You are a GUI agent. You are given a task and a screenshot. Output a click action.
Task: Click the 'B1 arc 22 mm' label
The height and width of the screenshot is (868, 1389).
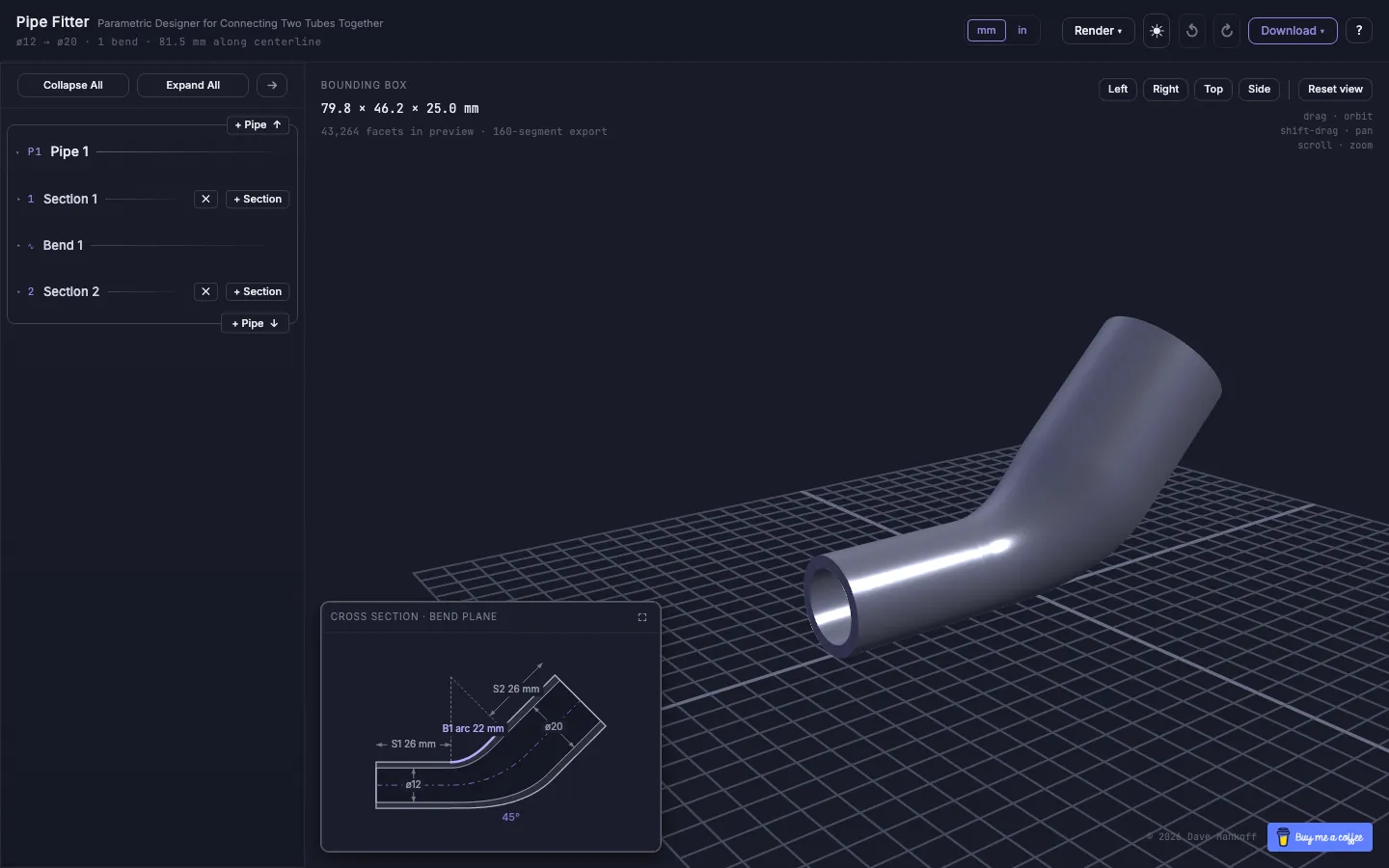[473, 728]
